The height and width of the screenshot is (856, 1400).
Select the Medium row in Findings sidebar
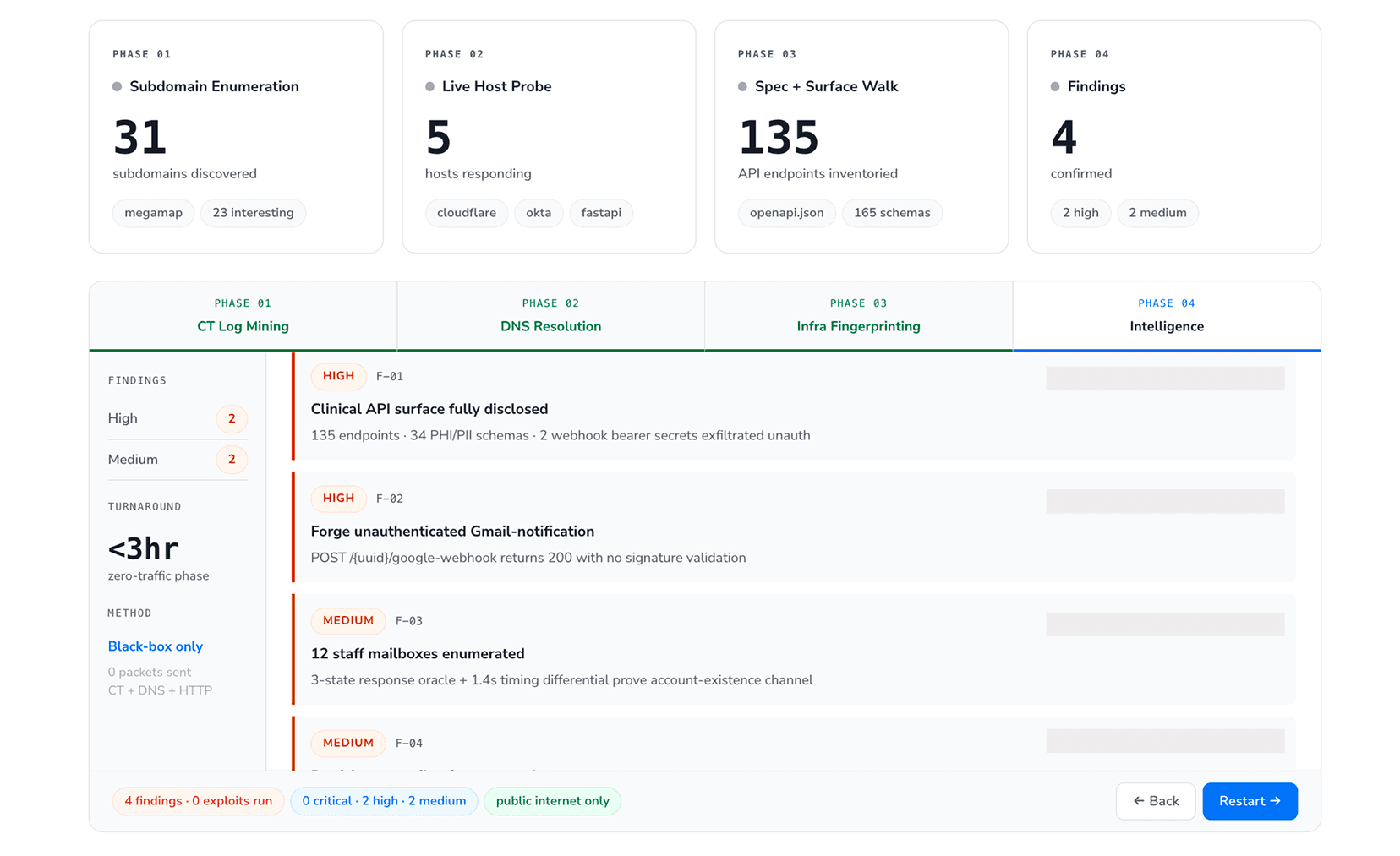click(178, 460)
